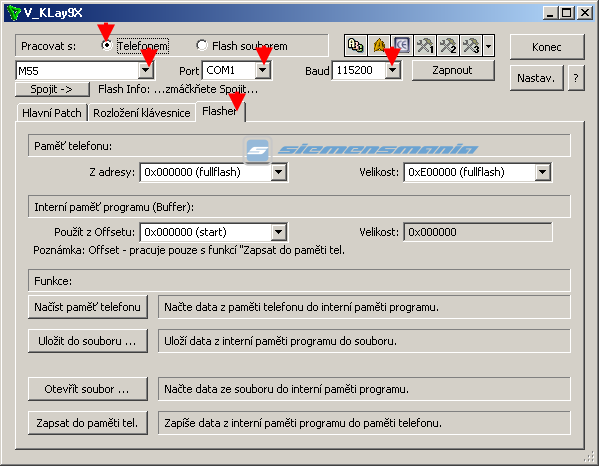
Task: Switch to Rozložení klávesnice tab
Action: 142,113
